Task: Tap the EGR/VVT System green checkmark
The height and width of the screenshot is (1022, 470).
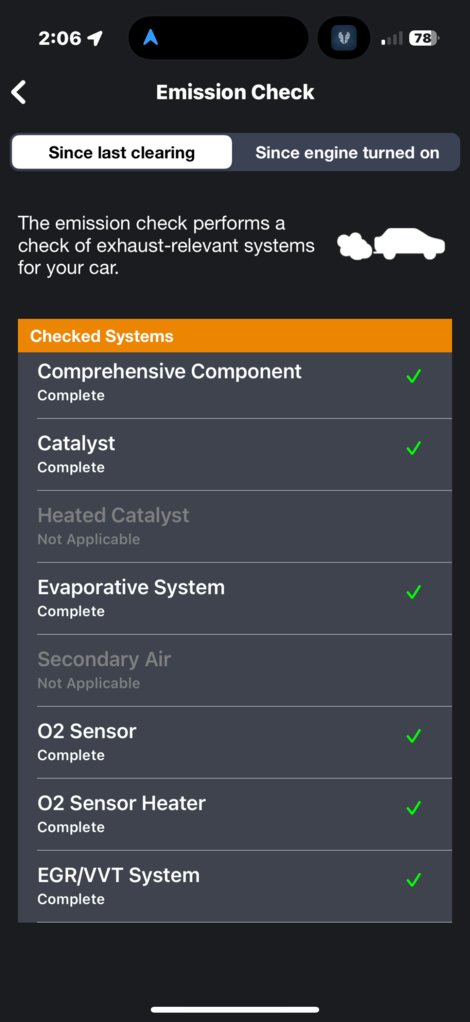Action: click(x=413, y=880)
